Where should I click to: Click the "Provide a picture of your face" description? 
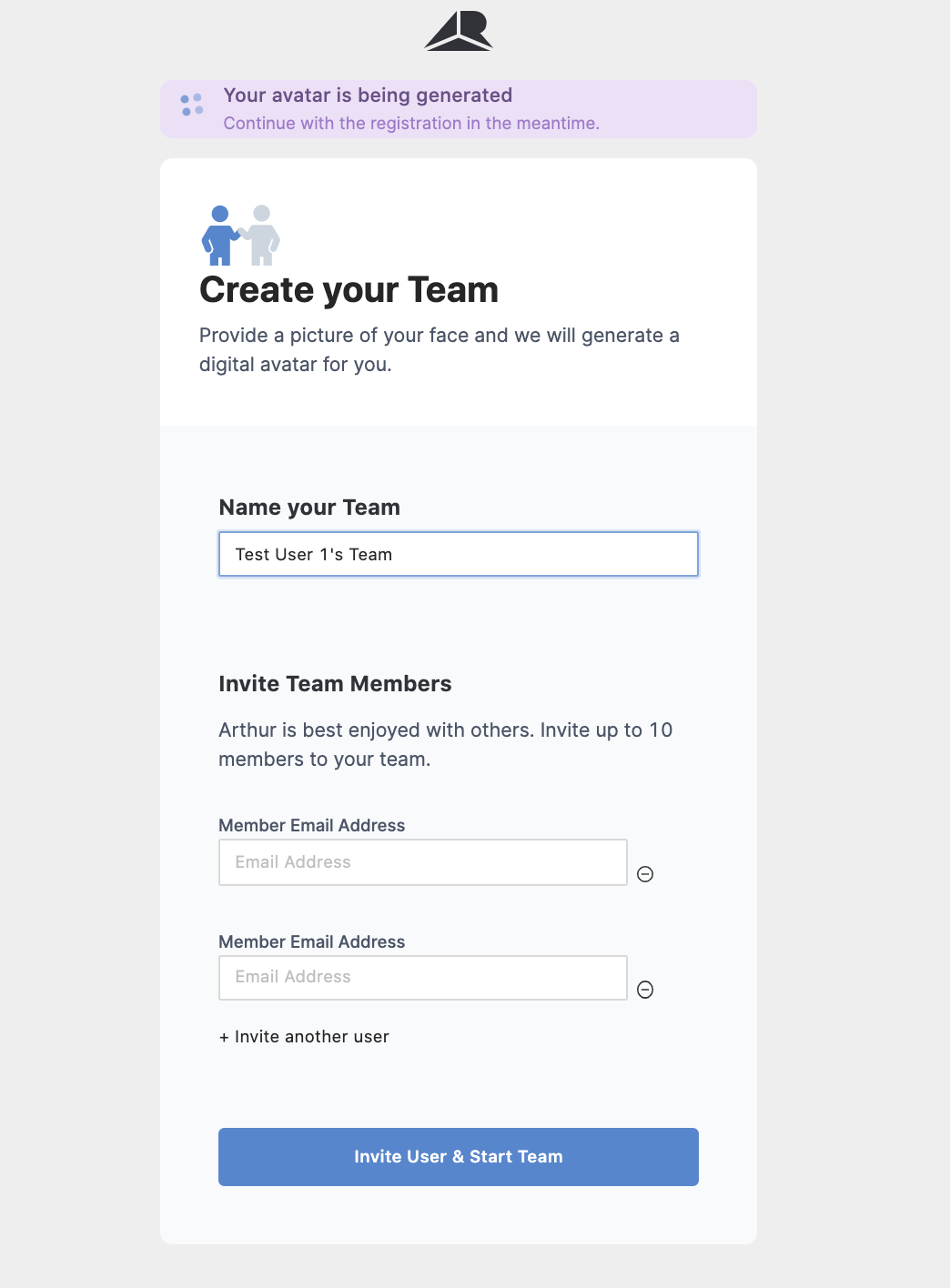click(439, 349)
